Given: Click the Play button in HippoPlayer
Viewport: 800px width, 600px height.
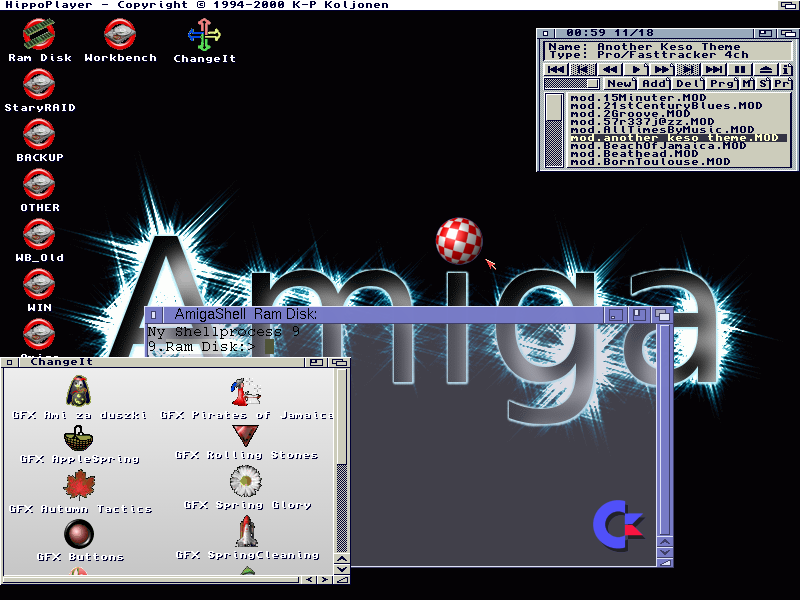Looking at the screenshot, I should tap(635, 69).
